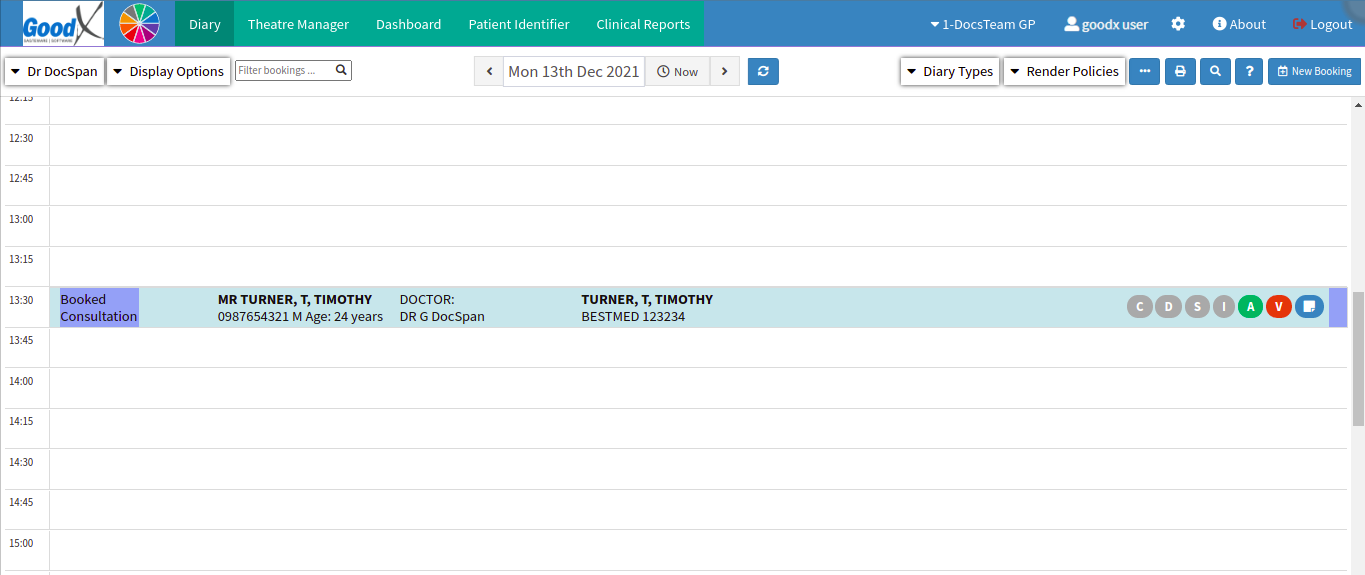Open the Clinical Reports tab
The width and height of the screenshot is (1365, 575).
643,24
